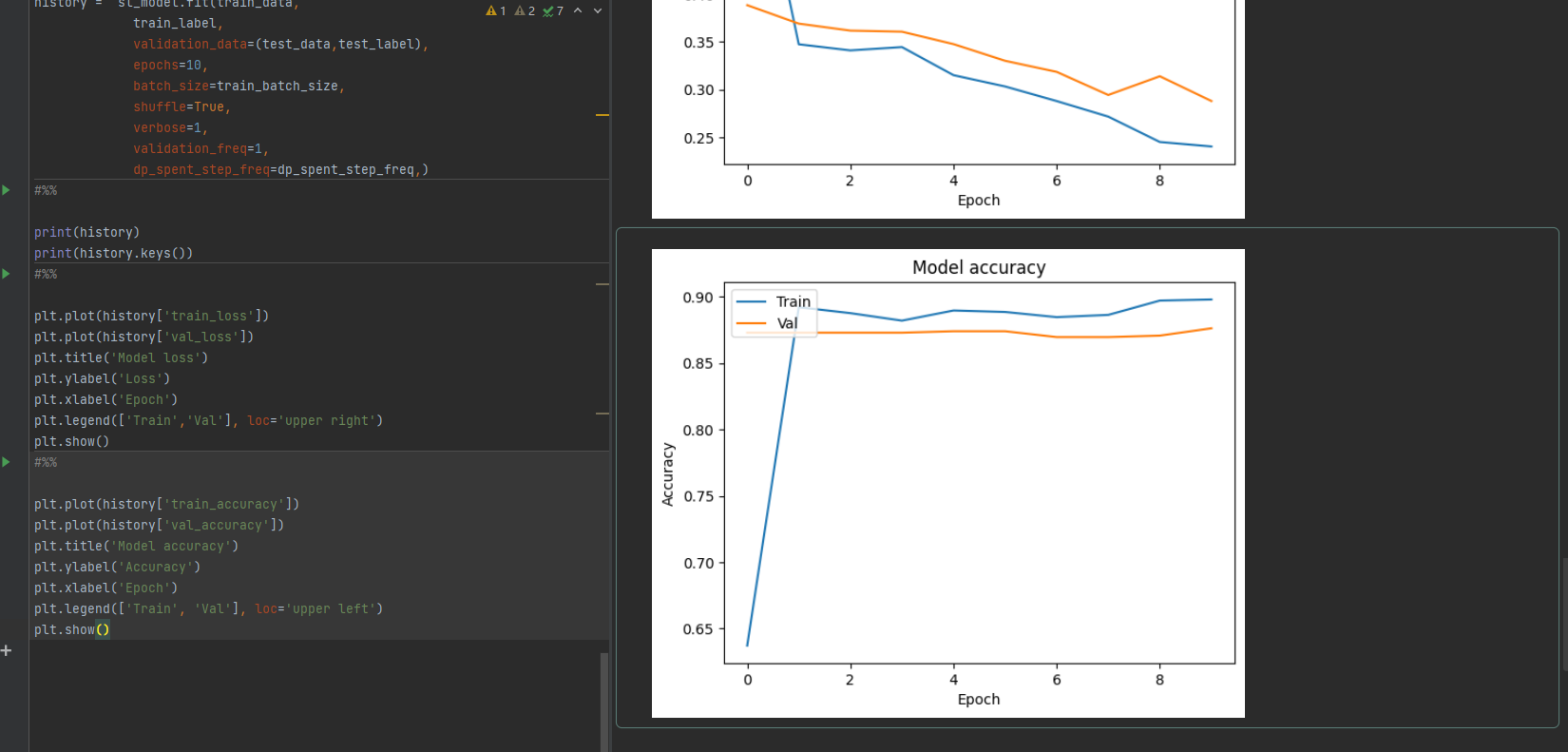Click the validation_data=(test_data,test_label) line

pyautogui.click(x=280, y=44)
